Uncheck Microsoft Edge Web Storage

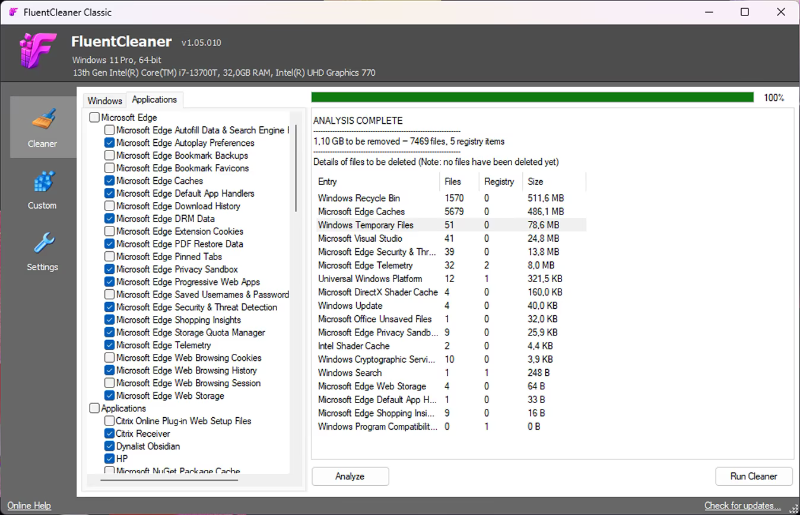pos(109,396)
